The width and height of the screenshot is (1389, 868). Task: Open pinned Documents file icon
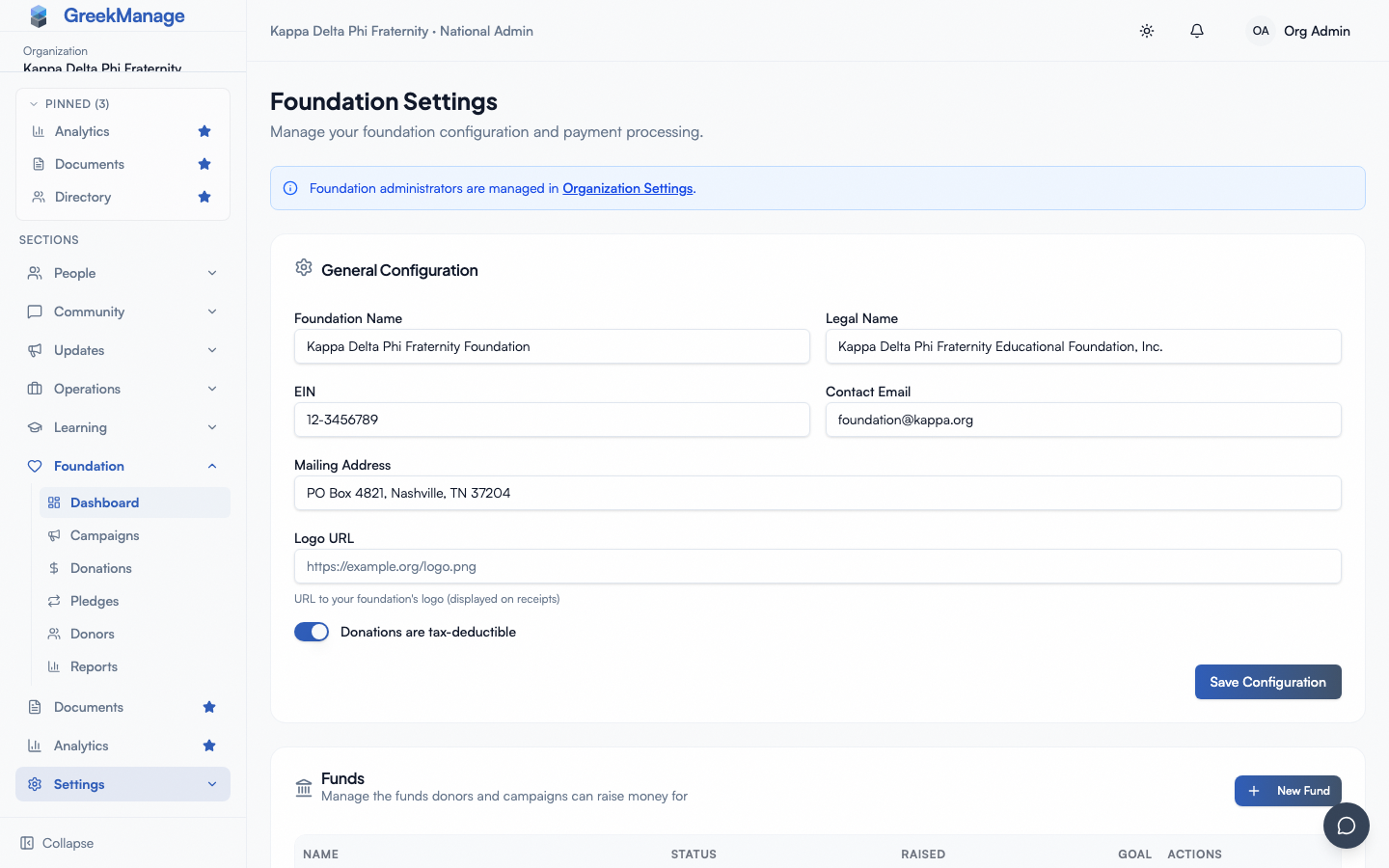point(39,164)
